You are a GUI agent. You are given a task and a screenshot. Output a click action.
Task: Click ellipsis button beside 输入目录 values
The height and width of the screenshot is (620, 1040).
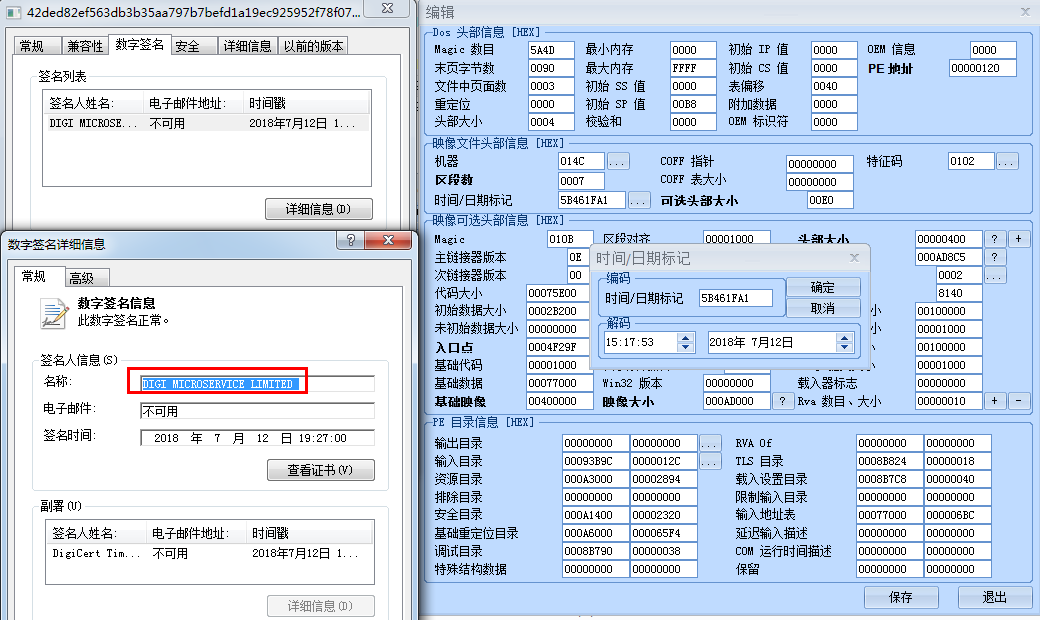pyautogui.click(x=709, y=461)
